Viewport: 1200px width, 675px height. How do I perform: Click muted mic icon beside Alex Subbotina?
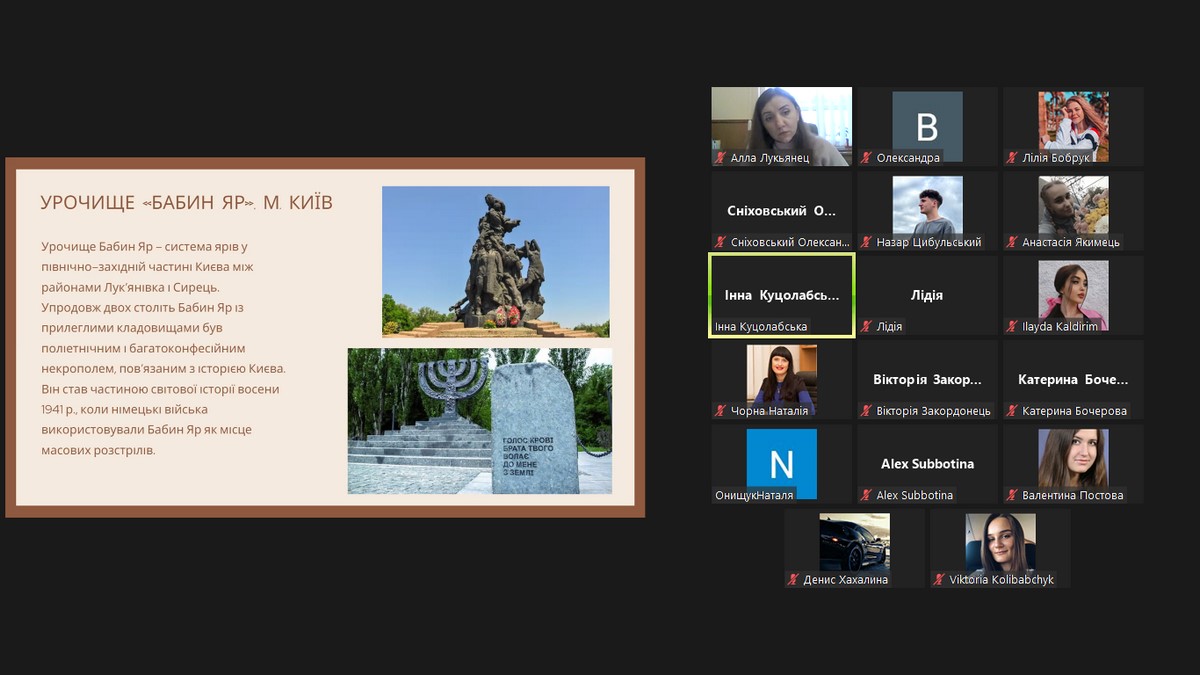point(866,495)
